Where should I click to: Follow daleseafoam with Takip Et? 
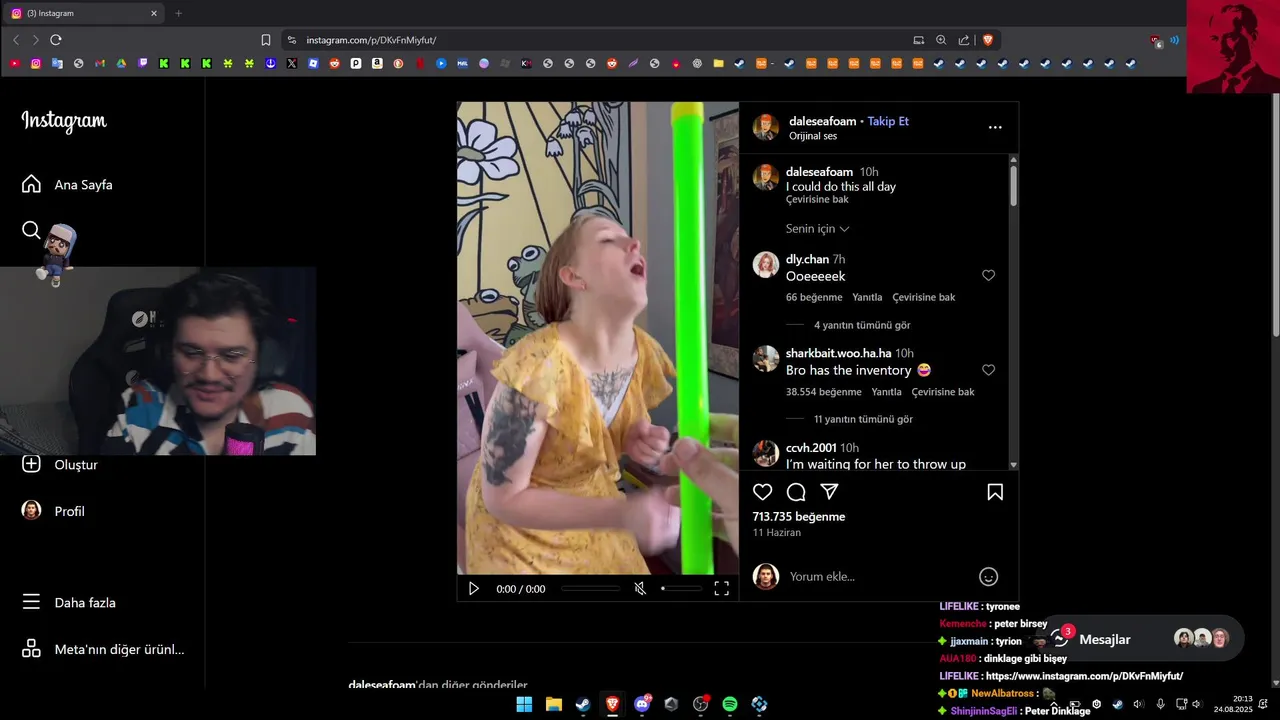888,121
